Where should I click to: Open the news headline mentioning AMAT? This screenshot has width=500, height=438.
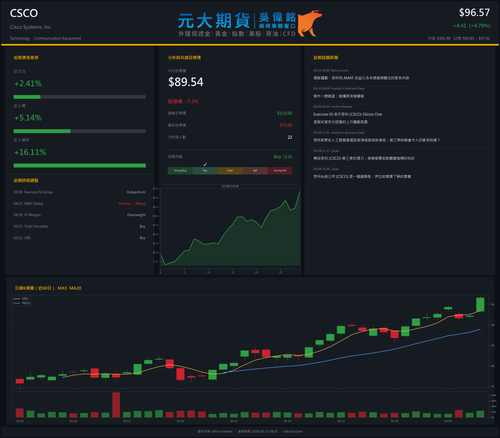tap(361, 78)
